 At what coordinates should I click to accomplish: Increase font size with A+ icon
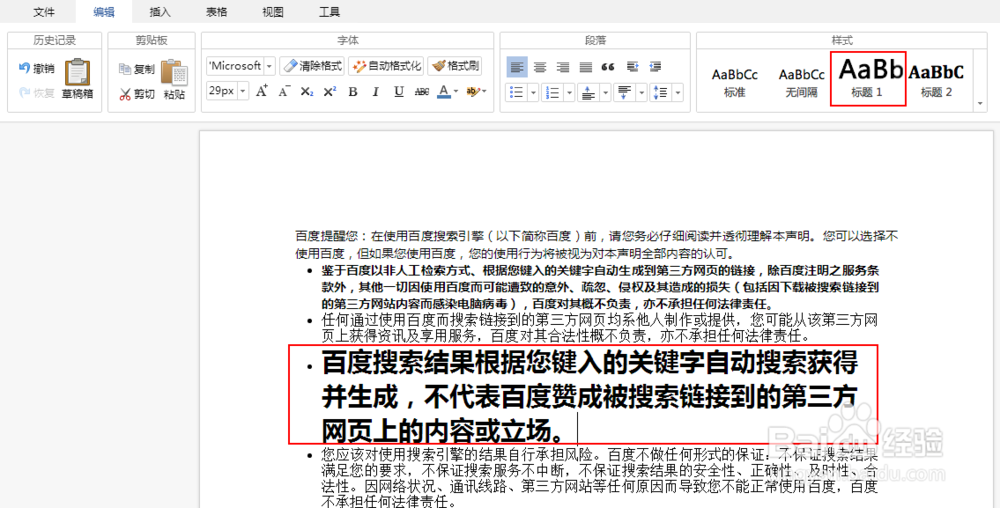tap(261, 92)
